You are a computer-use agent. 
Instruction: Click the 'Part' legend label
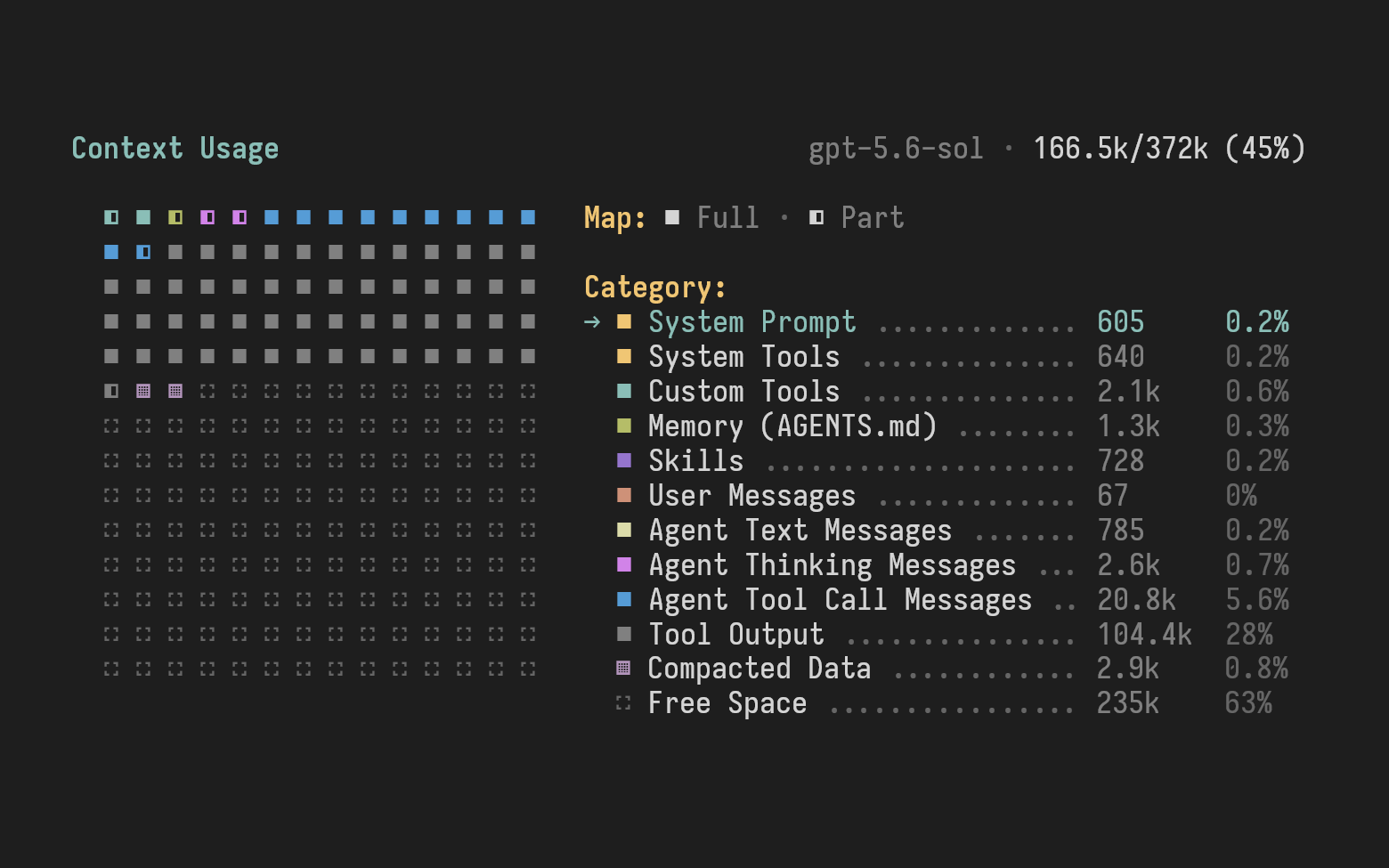(872, 217)
